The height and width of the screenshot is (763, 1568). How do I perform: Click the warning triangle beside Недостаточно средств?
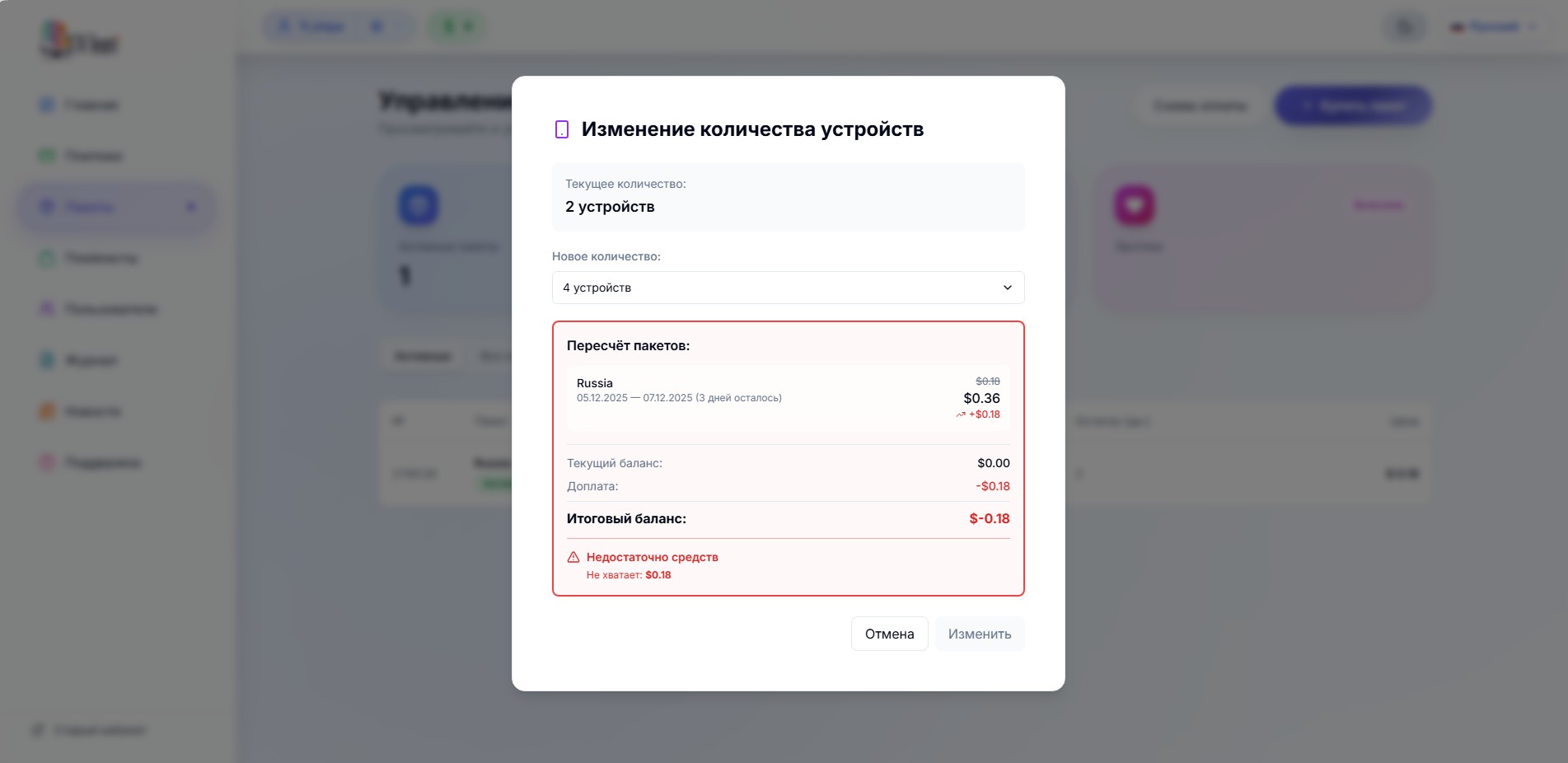(573, 557)
